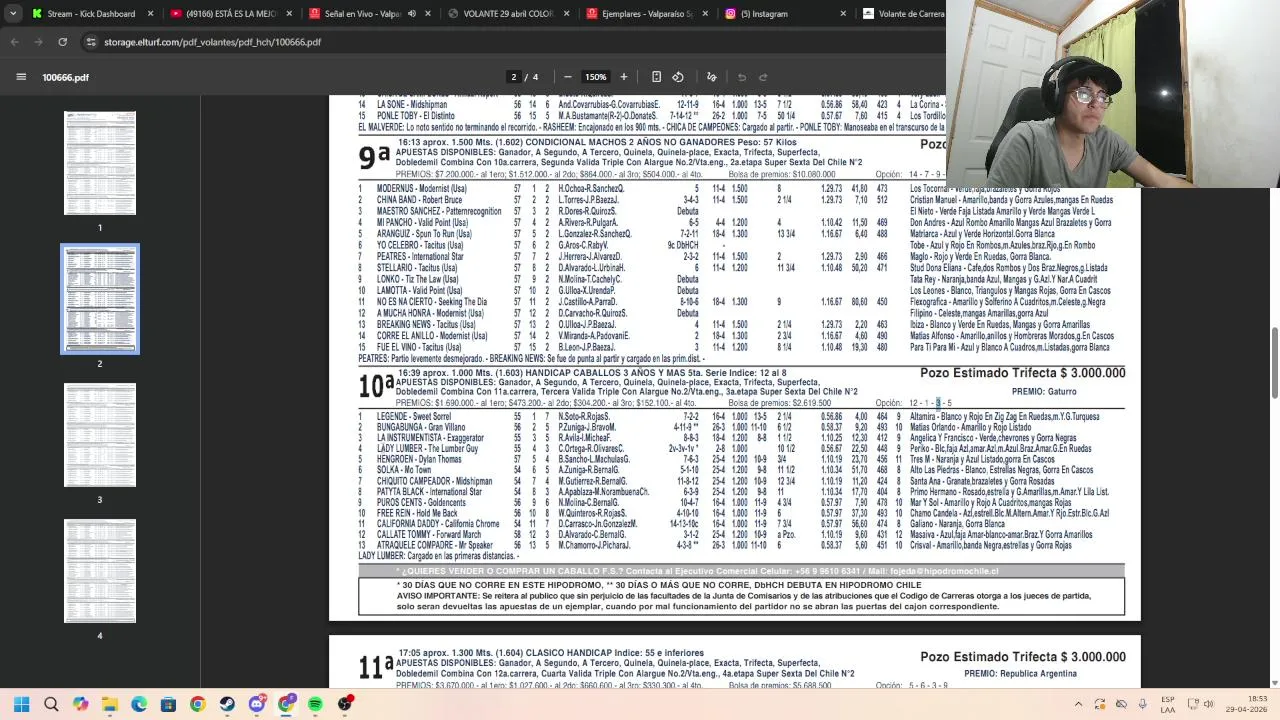
Task: Zoom out the PDF with minus button
Action: [x=568, y=77]
